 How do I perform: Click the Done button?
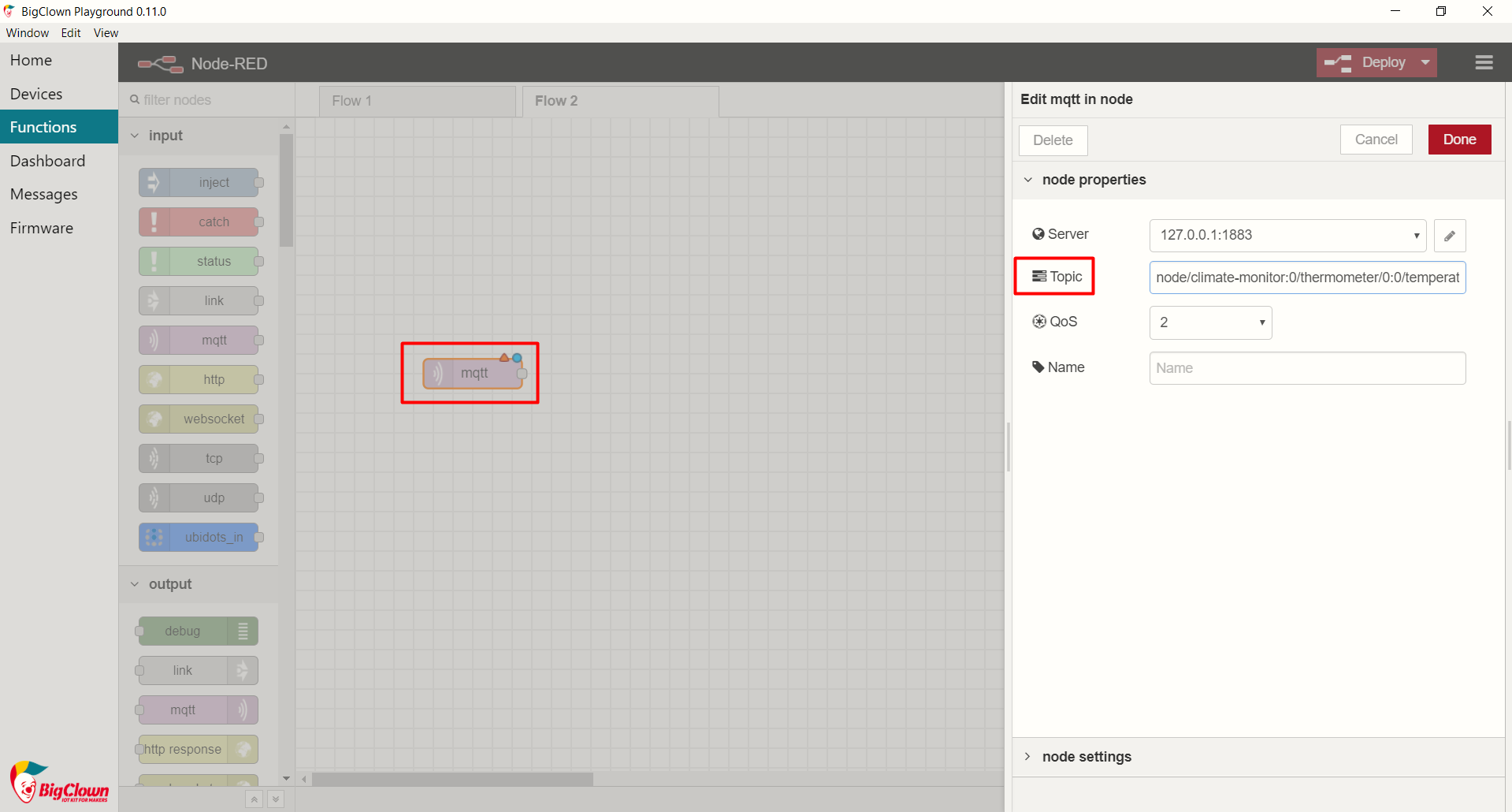click(x=1459, y=140)
